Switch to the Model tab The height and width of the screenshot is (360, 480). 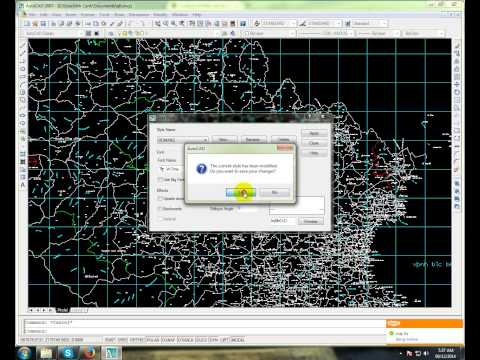click(x=62, y=310)
